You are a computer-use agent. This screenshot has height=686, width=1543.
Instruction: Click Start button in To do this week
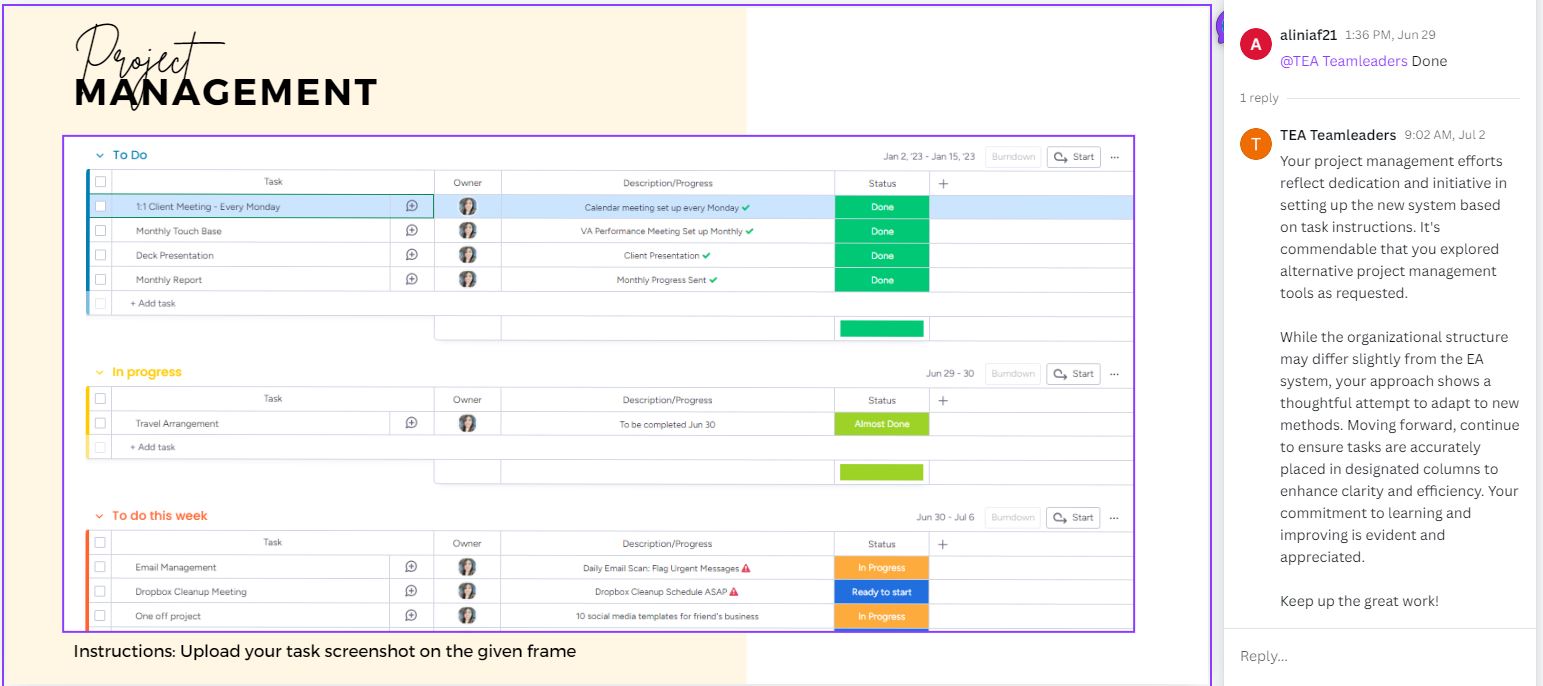pos(1074,518)
